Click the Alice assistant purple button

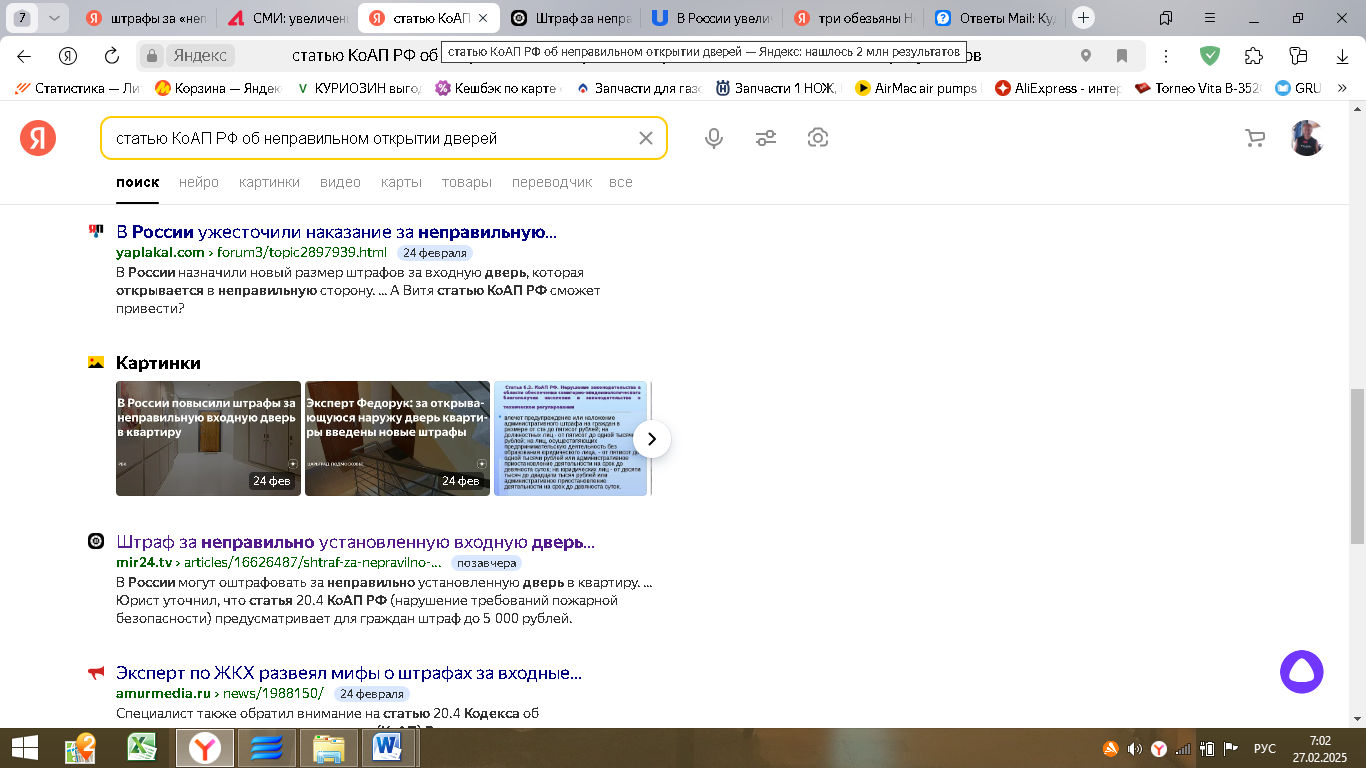[x=1301, y=672]
